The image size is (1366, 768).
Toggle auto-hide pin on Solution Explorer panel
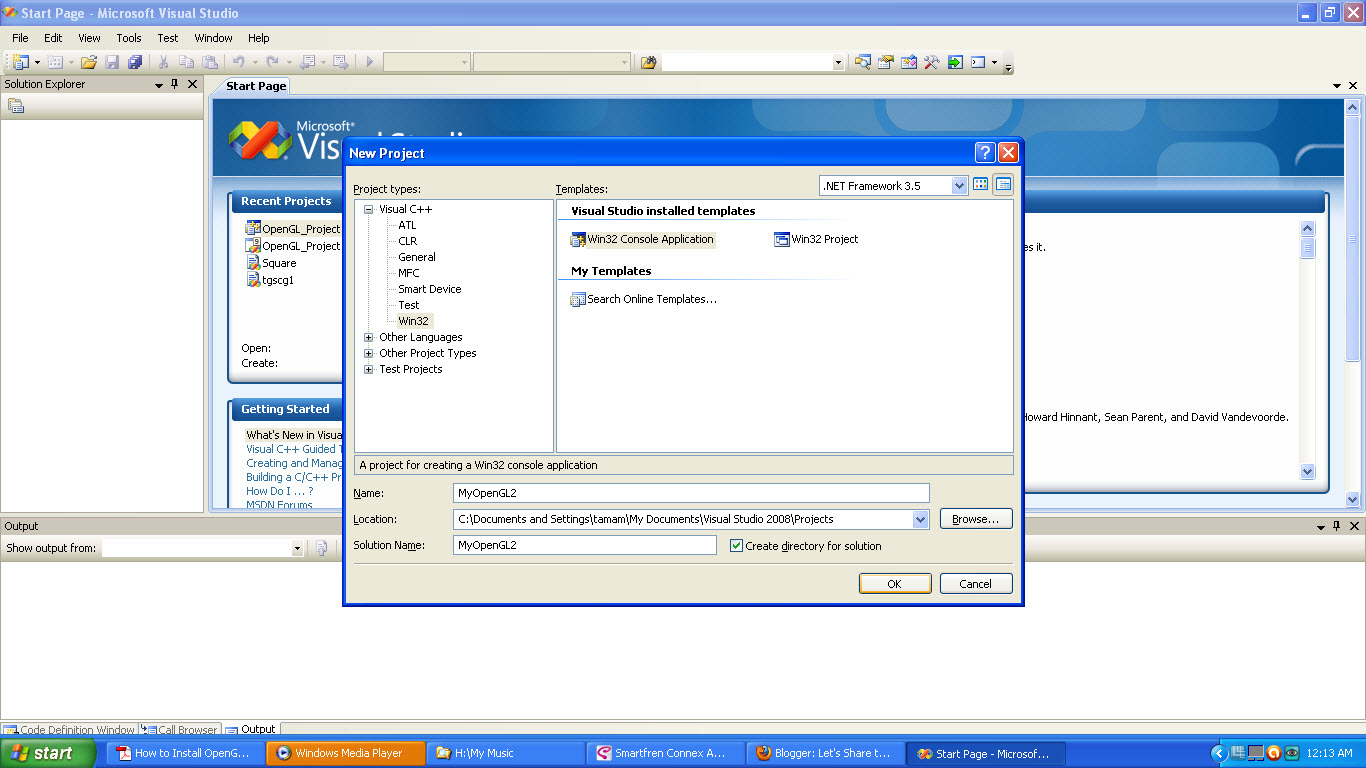coord(175,84)
